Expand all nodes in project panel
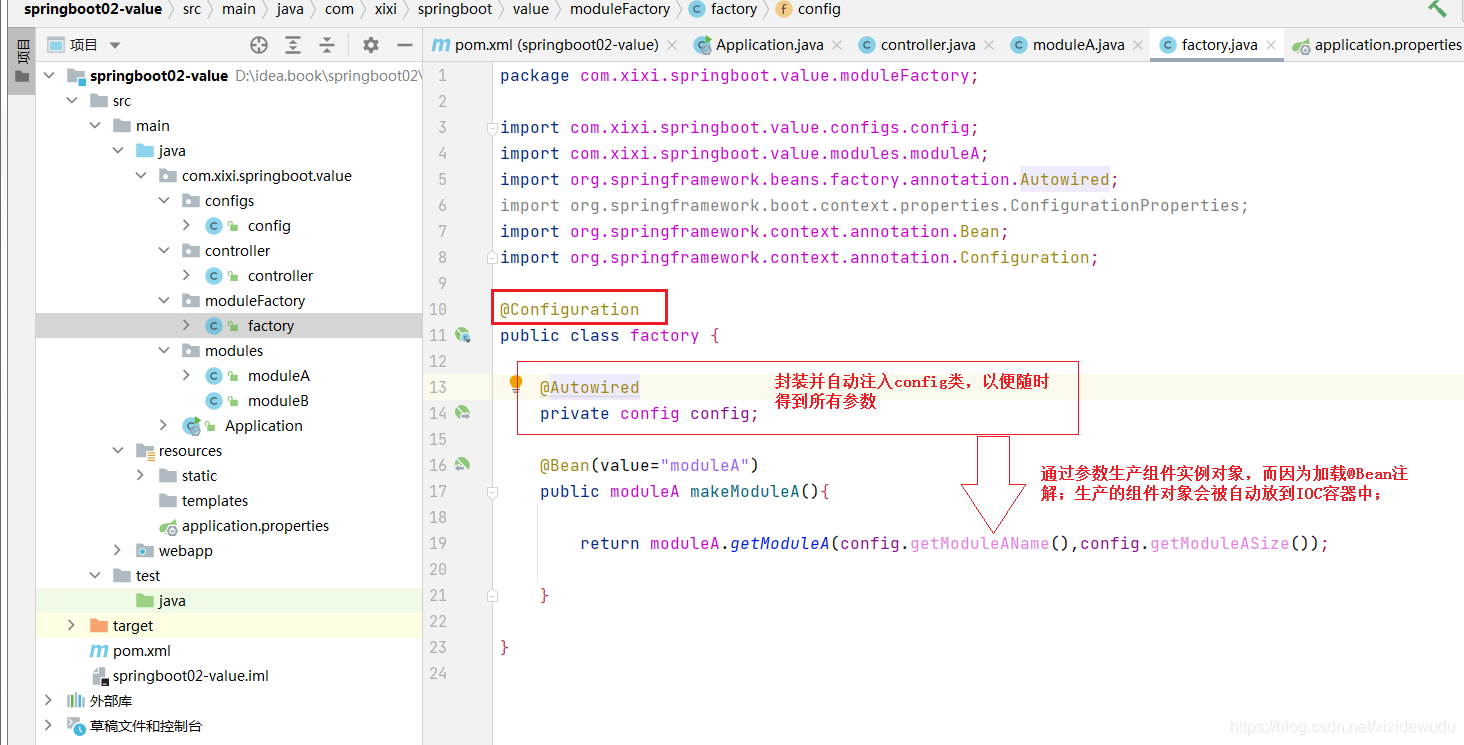The image size is (1464, 745). 293,45
